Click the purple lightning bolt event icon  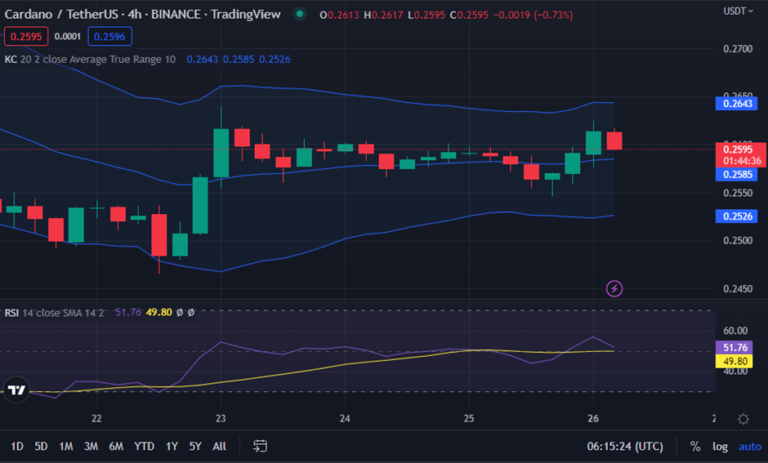[x=614, y=289]
